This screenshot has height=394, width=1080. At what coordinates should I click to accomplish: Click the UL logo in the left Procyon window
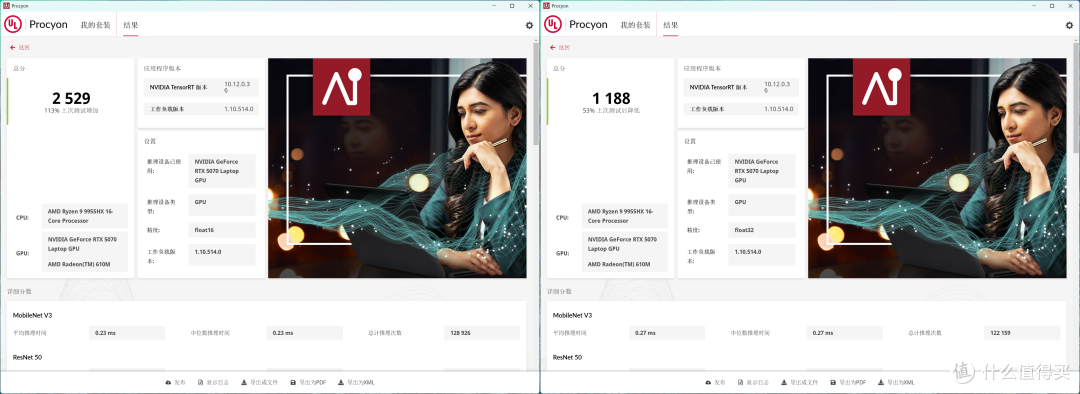pos(13,24)
